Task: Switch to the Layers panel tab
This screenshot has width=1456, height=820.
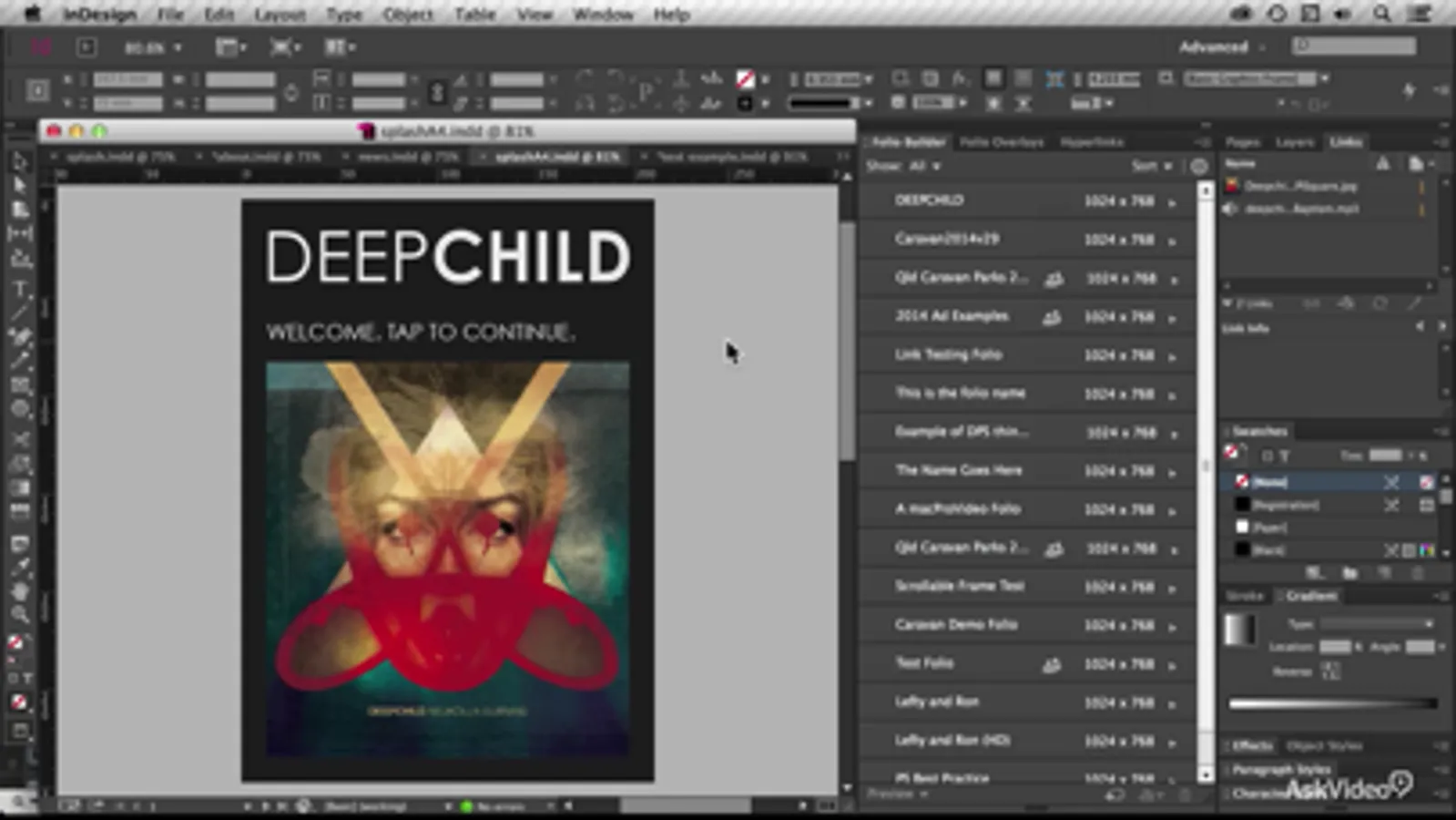Action: 1294,142
